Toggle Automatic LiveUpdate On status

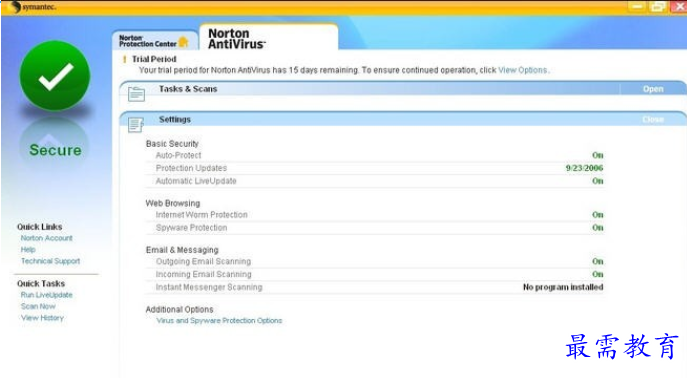coord(598,181)
